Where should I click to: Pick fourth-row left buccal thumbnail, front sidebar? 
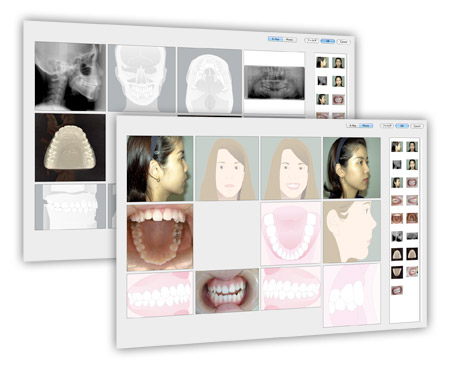pyautogui.click(x=397, y=200)
